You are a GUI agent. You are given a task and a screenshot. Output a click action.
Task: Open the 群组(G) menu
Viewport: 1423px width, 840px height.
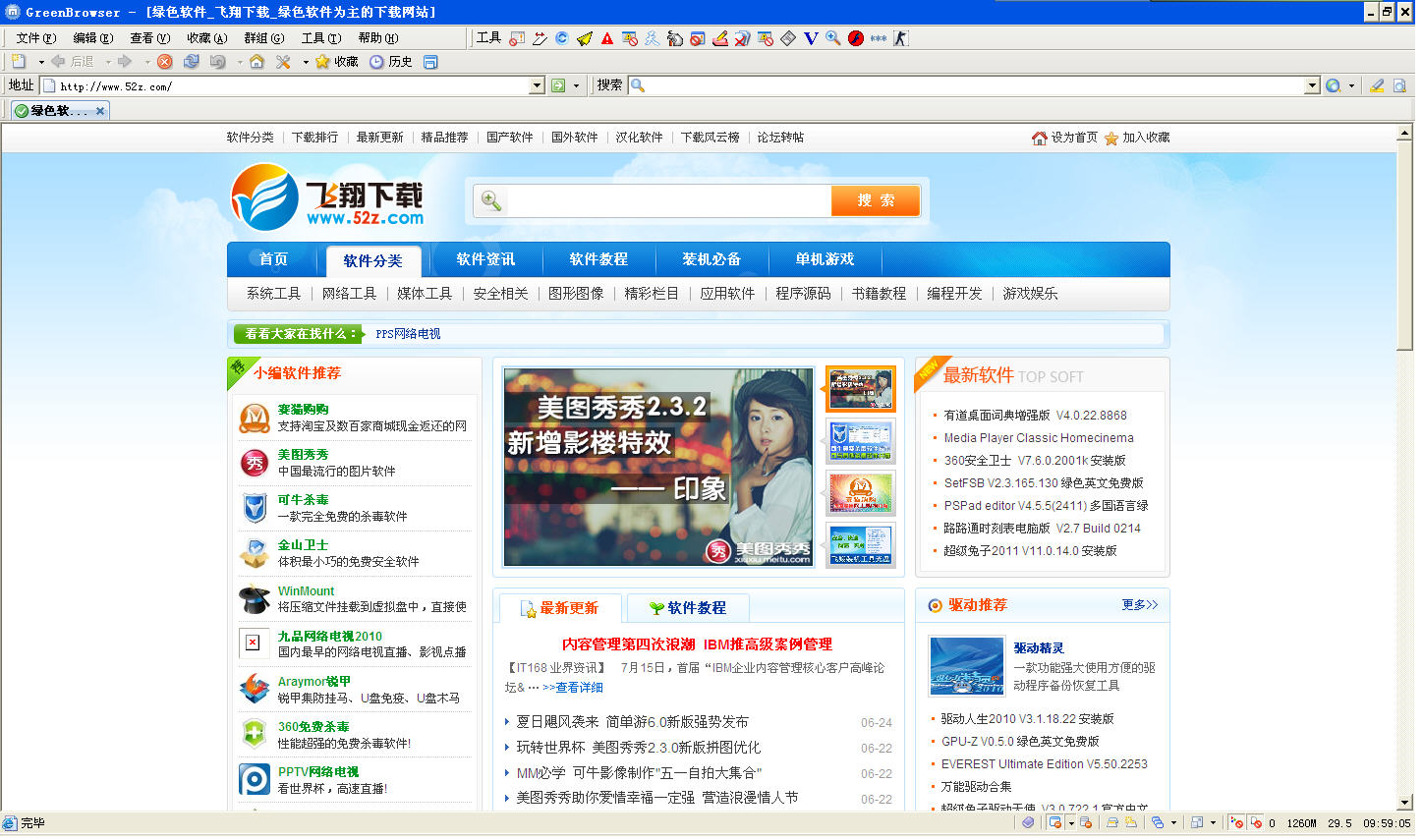[263, 38]
